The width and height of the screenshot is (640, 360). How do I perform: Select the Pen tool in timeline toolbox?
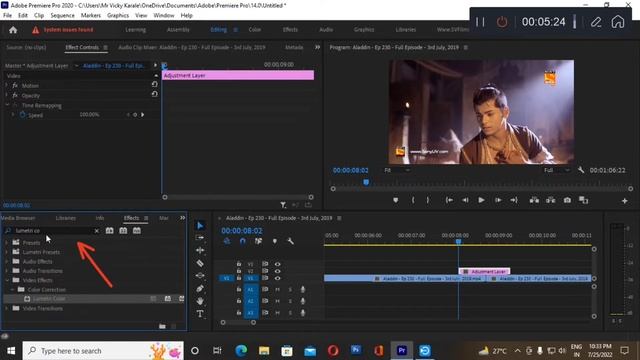[x=200, y=289]
